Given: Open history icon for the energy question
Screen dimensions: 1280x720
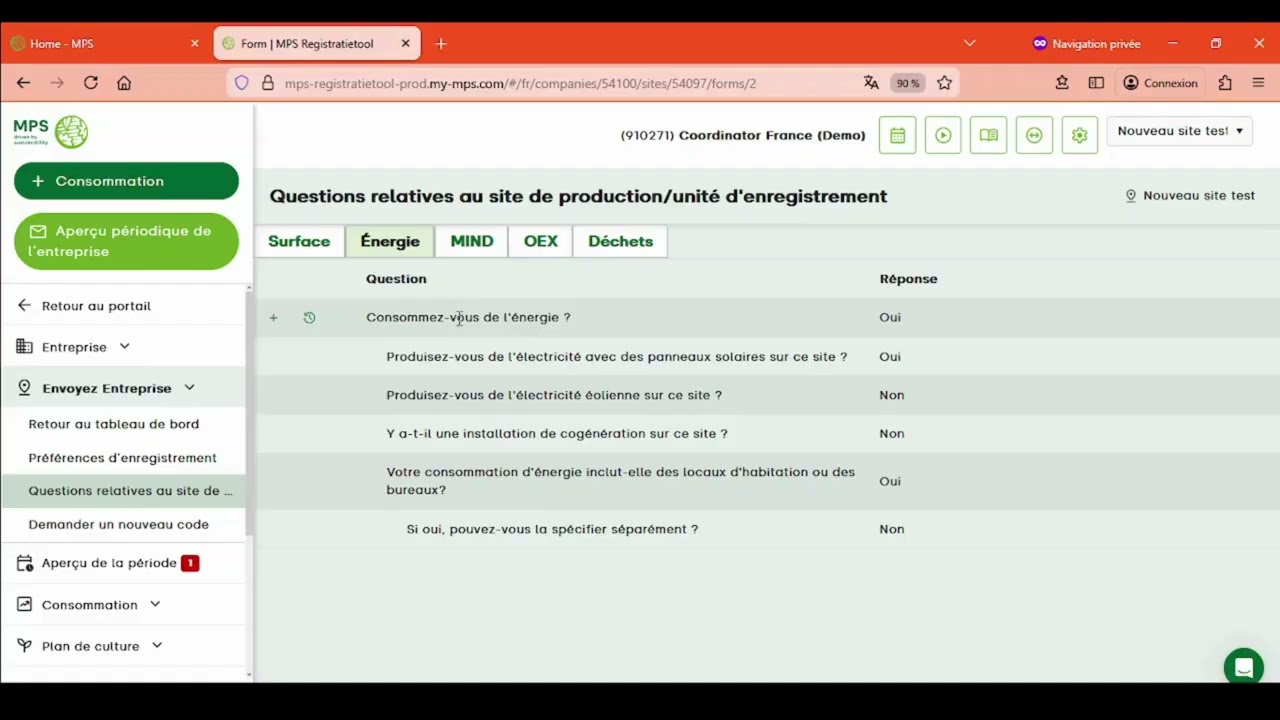Looking at the screenshot, I should [309, 318].
